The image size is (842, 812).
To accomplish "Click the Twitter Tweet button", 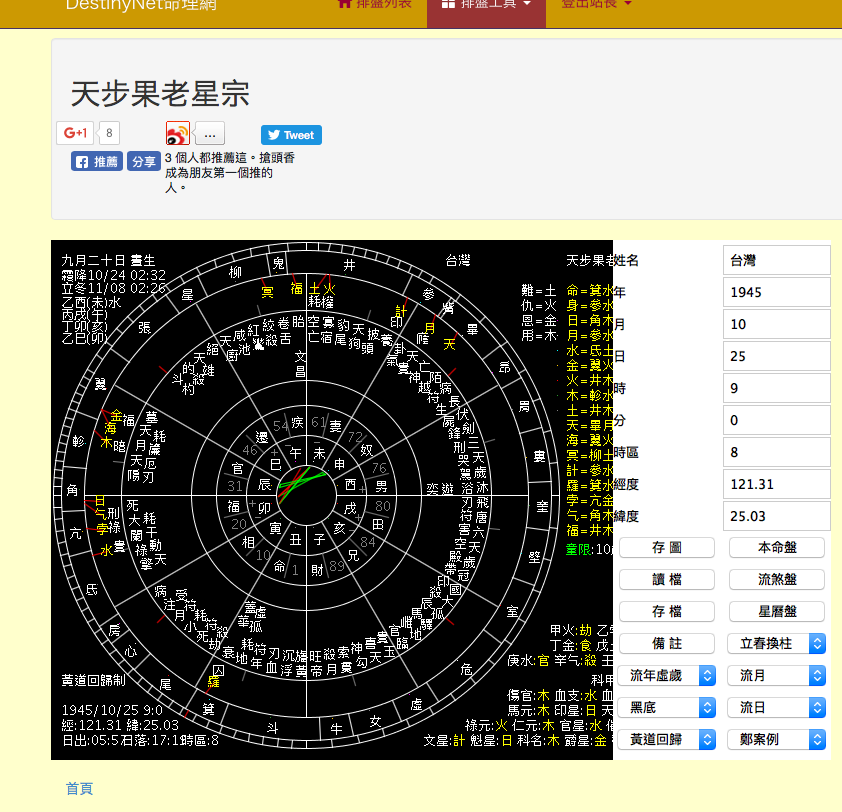I will tap(291, 135).
